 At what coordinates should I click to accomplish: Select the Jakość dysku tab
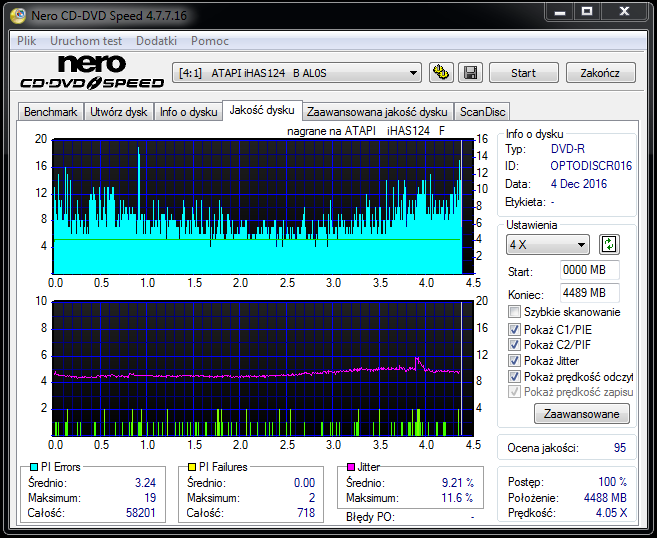pyautogui.click(x=262, y=110)
